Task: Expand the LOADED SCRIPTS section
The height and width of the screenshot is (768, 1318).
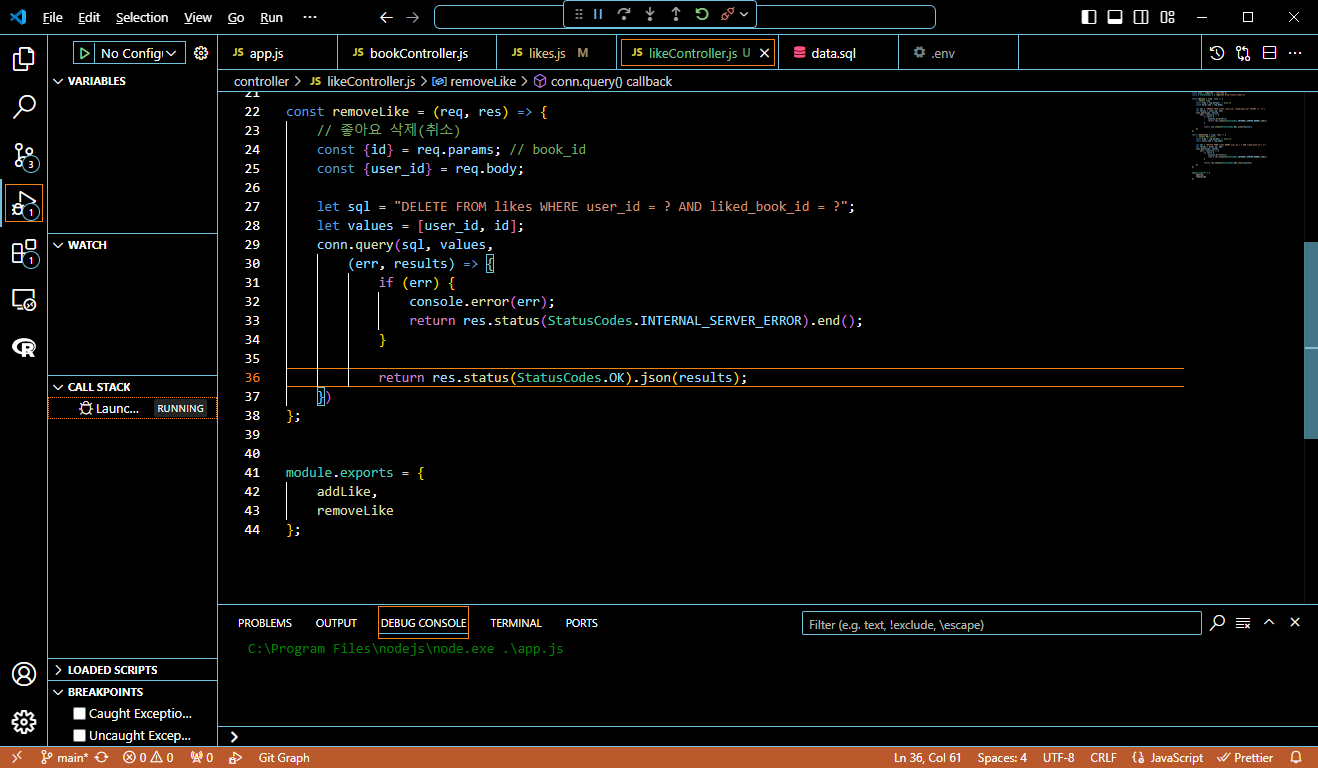Action: click(132, 670)
